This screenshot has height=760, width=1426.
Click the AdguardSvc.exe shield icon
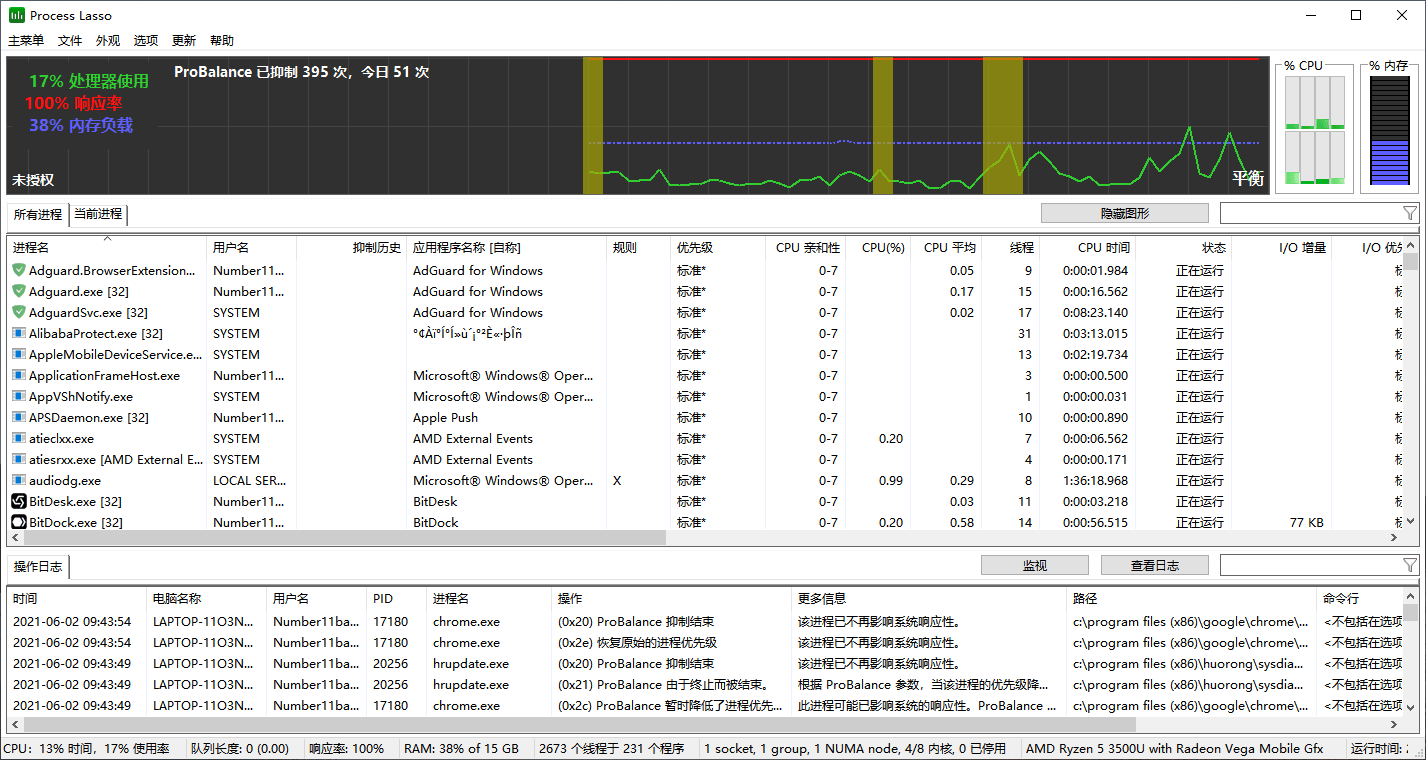click(19, 312)
